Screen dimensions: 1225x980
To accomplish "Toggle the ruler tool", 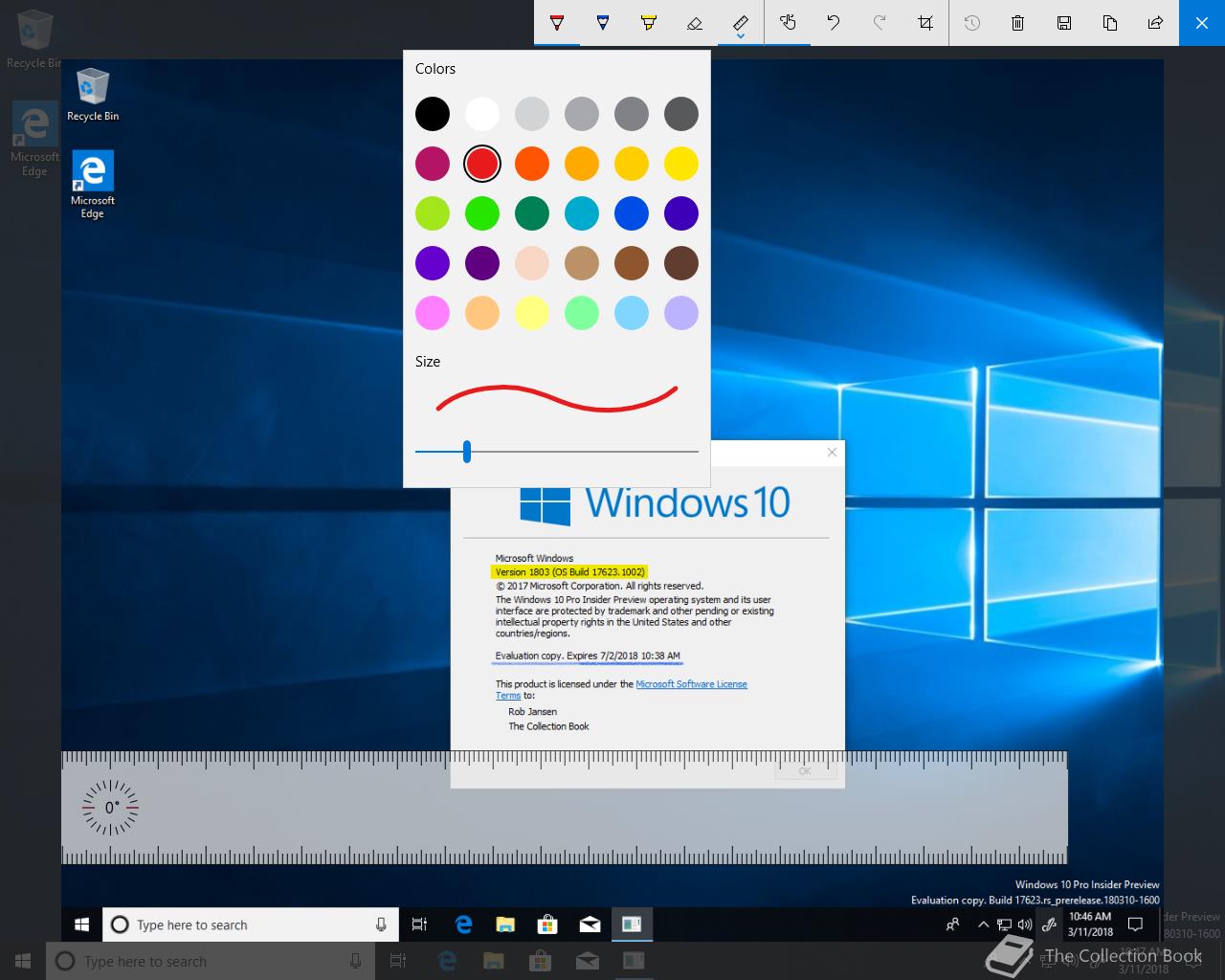I will [741, 21].
